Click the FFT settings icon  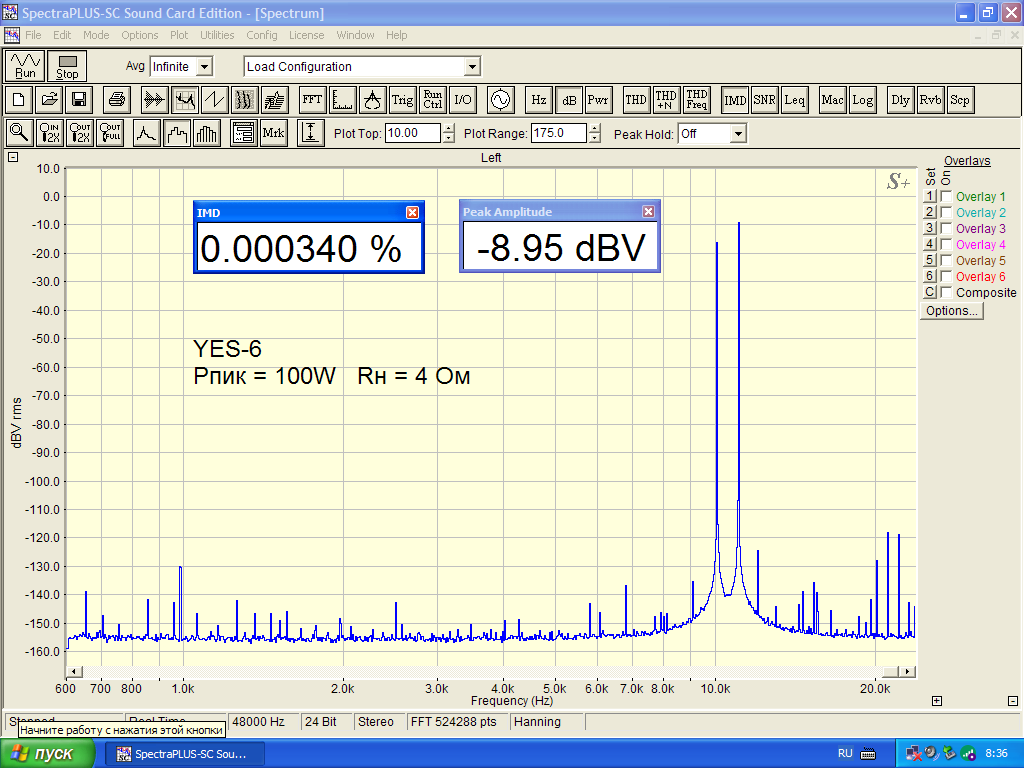coord(312,100)
